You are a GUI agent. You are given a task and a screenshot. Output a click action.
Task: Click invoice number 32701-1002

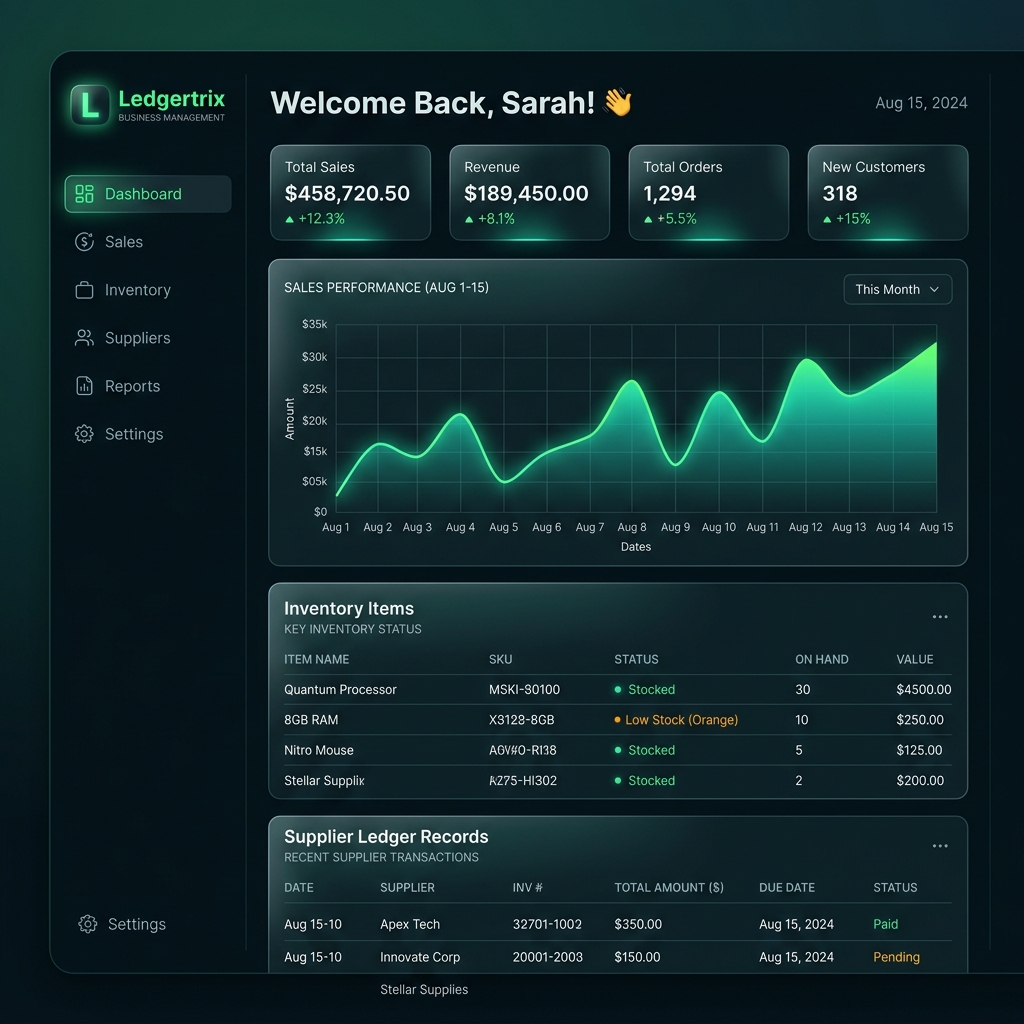pos(547,924)
